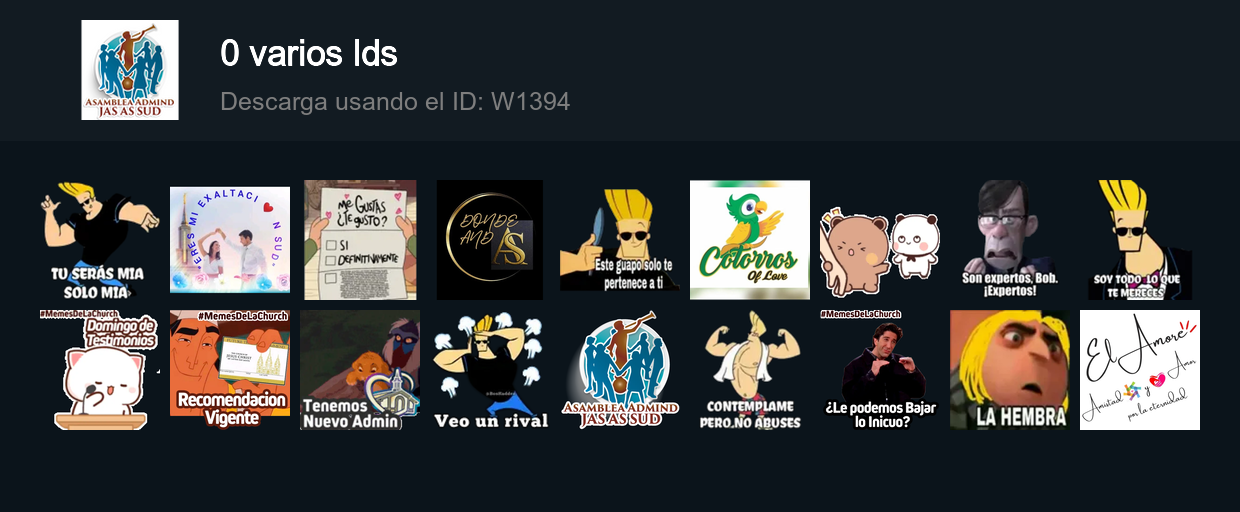Choose the '¿Le podemos bajar lo inicuo?' sticker
Image resolution: width=1240 pixels, height=512 pixels.
tap(880, 370)
